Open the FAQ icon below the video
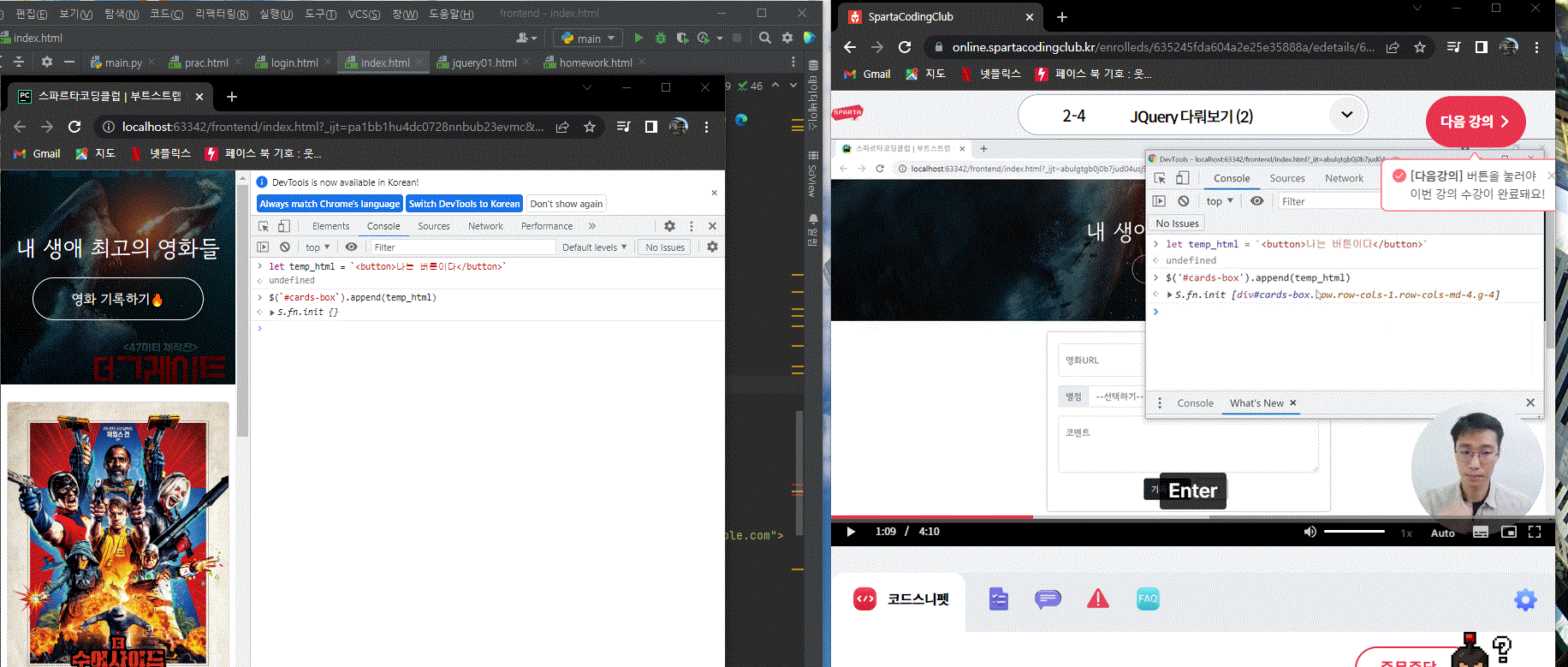The height and width of the screenshot is (667, 1568). point(1148,599)
